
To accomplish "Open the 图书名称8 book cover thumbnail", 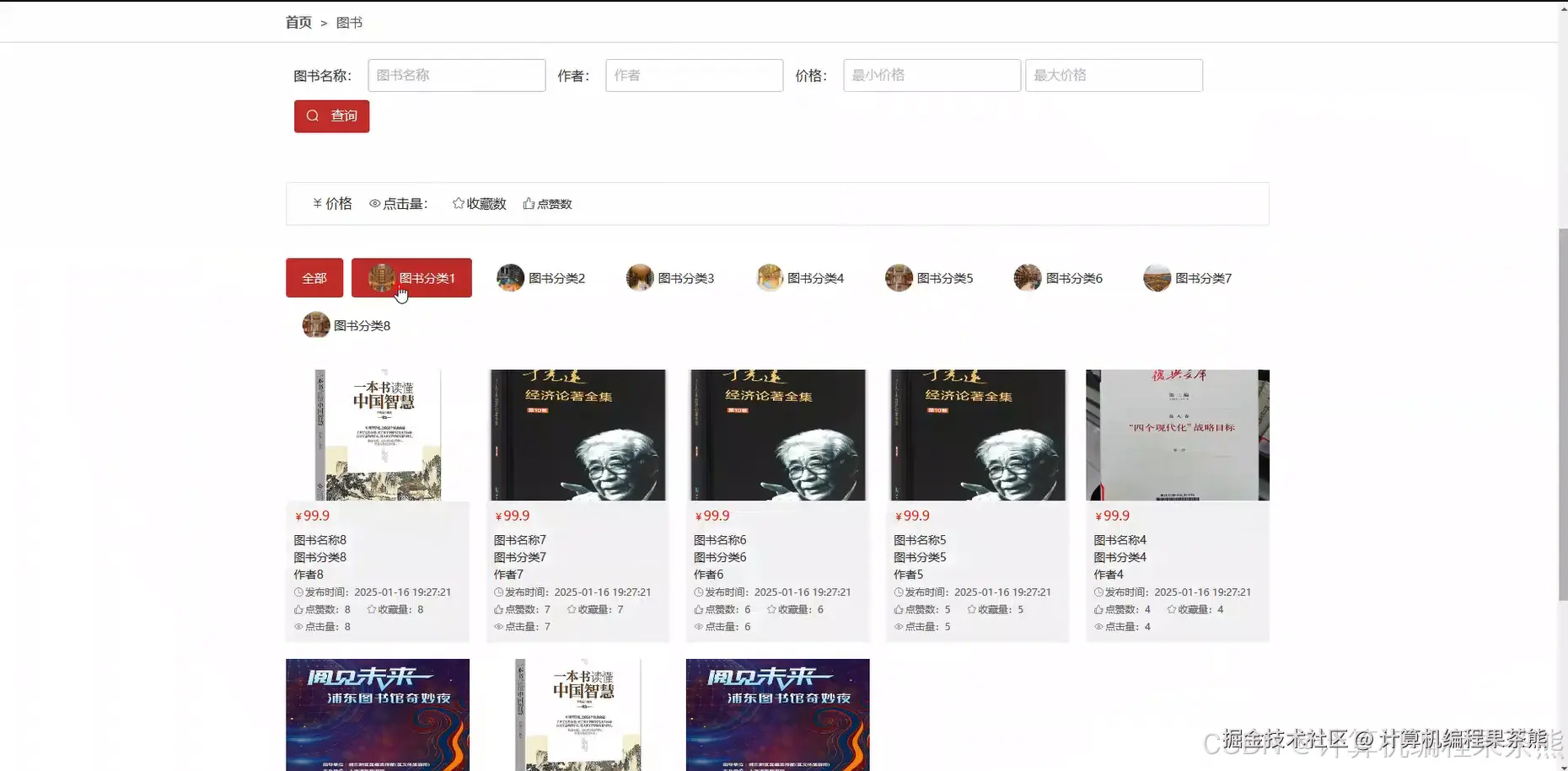I will [378, 435].
